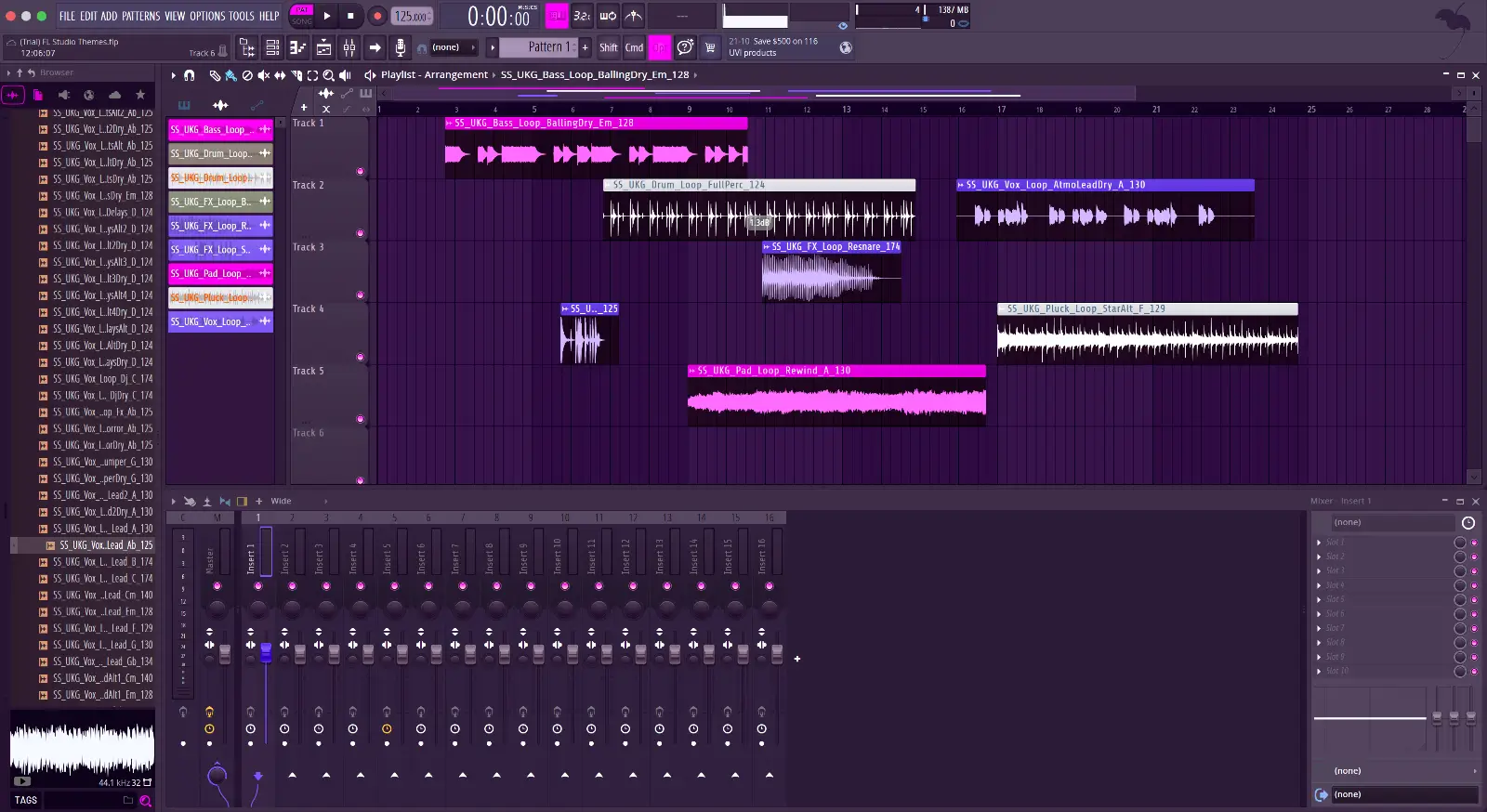Click the Record button
Screen dimensions: 1487x812
click(377, 16)
